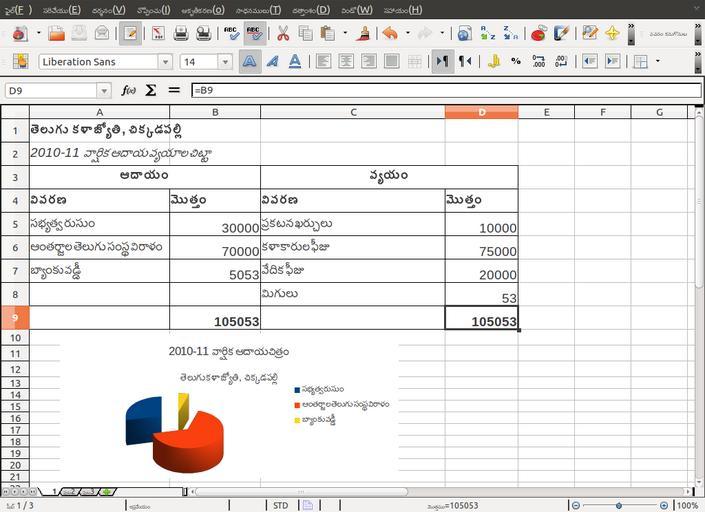Image resolution: width=705 pixels, height=512 pixels.
Task: Toggle AutoSpellcheck button
Action: [255, 34]
